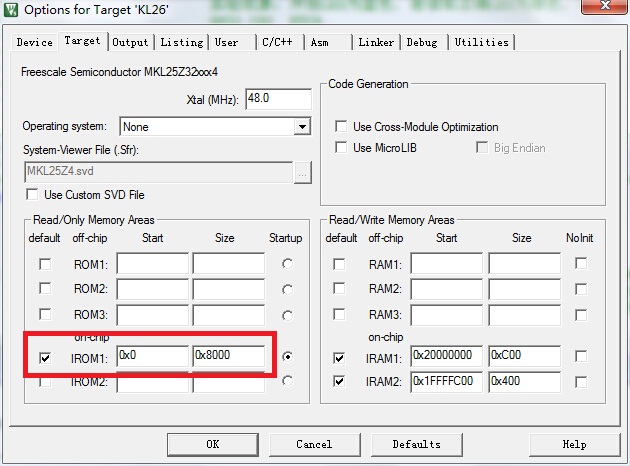Uncheck the IRAM2 default checkbox
The height and width of the screenshot is (466, 630).
(339, 381)
